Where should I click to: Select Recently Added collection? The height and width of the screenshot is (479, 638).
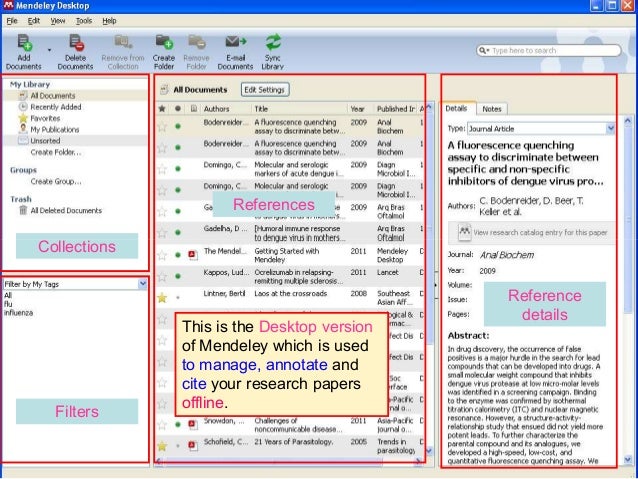[56, 107]
